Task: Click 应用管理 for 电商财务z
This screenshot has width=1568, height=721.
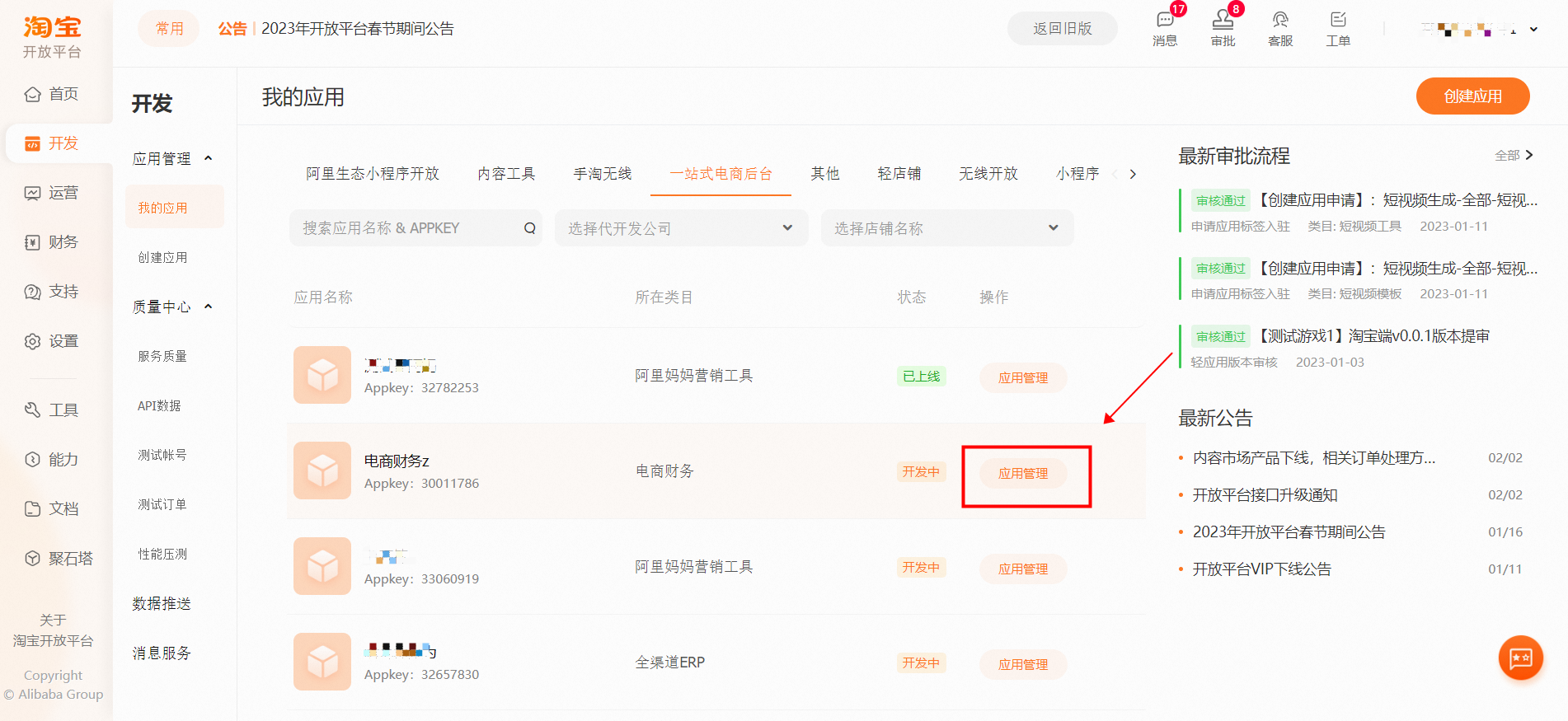Action: click(1023, 473)
